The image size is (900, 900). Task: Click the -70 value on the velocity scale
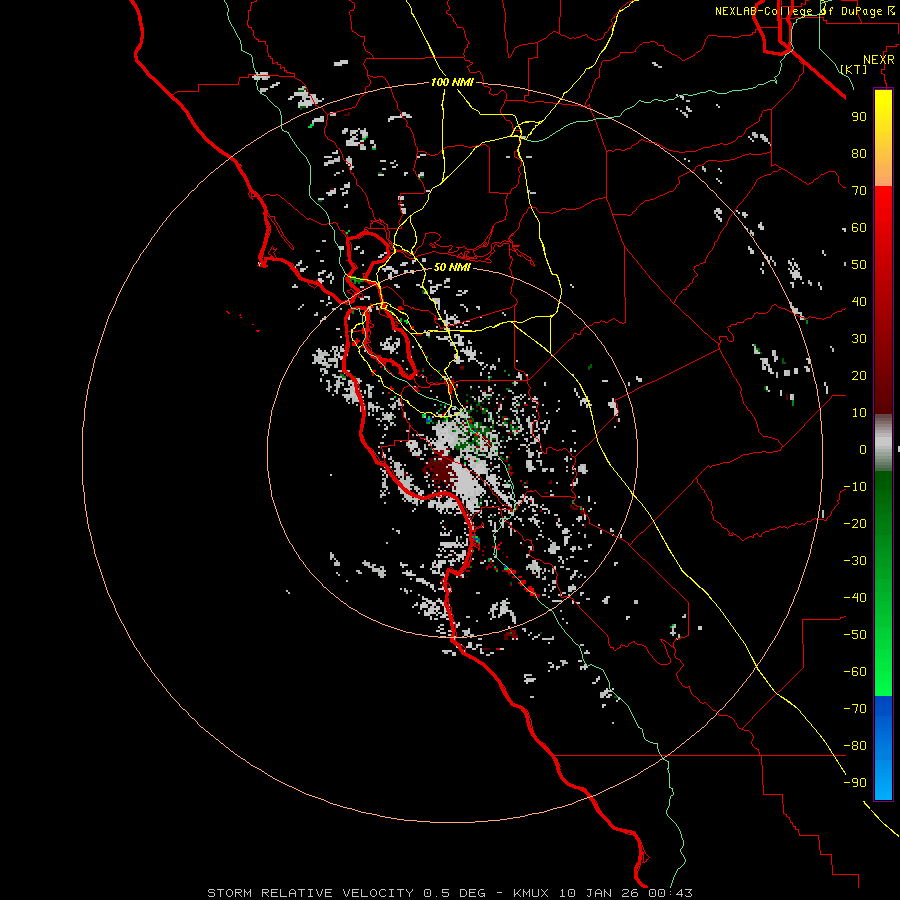pyautogui.click(x=855, y=709)
